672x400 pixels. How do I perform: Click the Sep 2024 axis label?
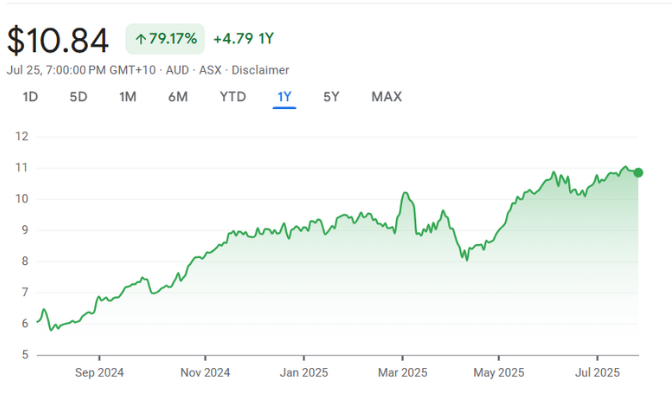(x=99, y=372)
